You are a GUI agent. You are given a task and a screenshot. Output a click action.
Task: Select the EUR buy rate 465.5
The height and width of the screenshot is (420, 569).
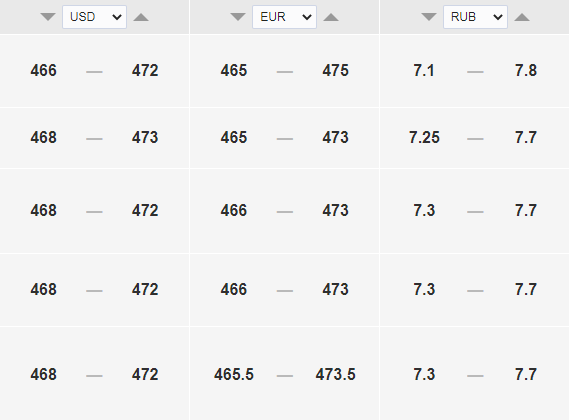pyautogui.click(x=234, y=375)
